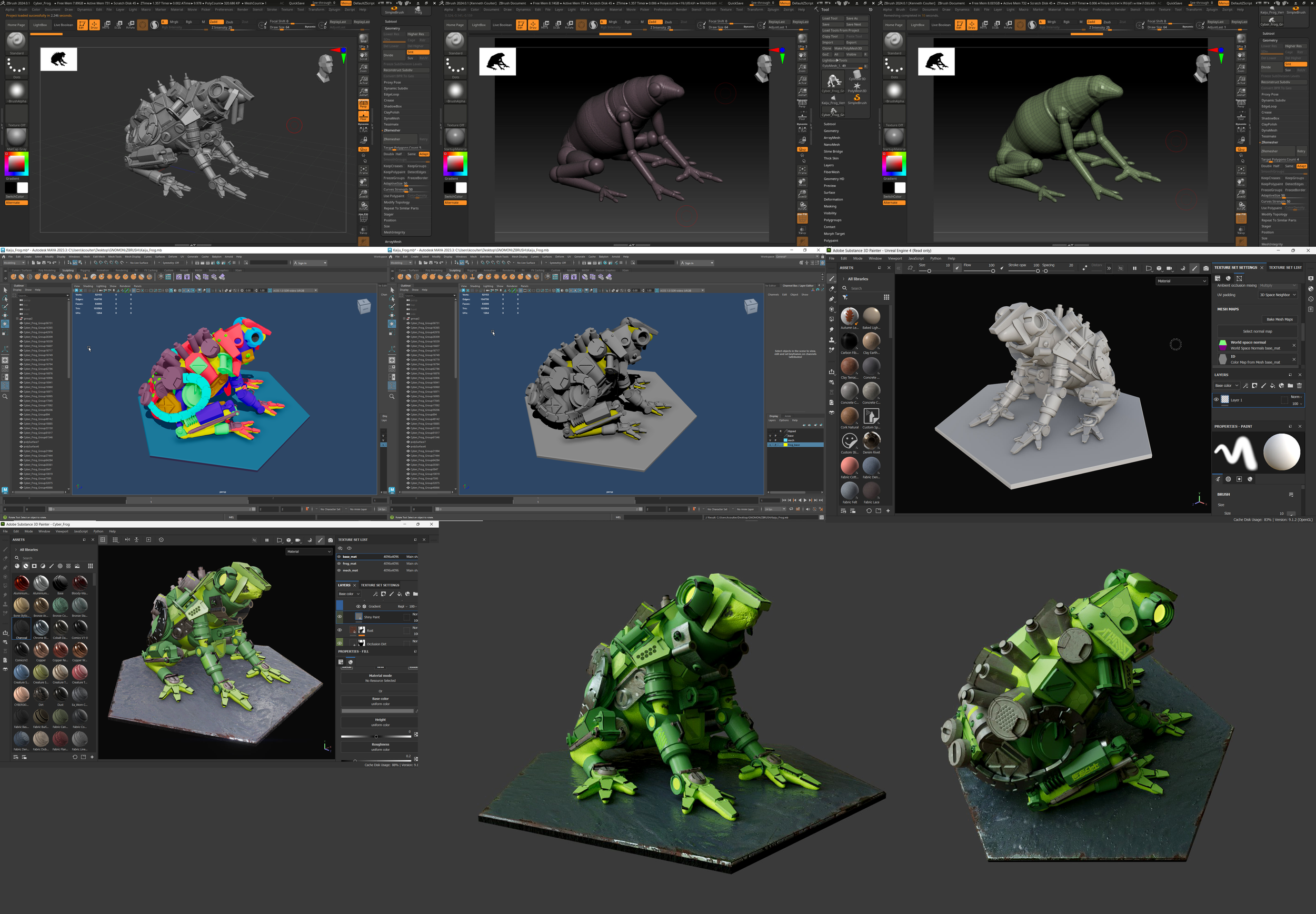The height and width of the screenshot is (914, 1316).
Task: Toggle mirror symmetry icon in Cyber_Frog Painter toolbar
Action: tap(127, 539)
